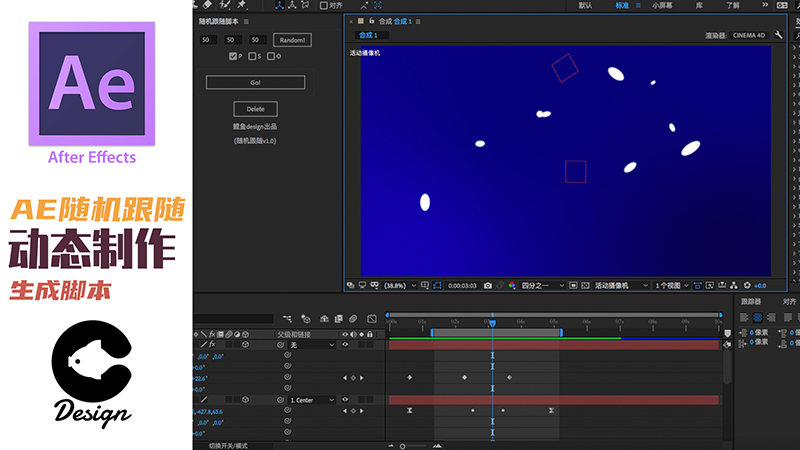800x450 pixels.
Task: Enable the S checkbox in script panel
Action: point(252,56)
